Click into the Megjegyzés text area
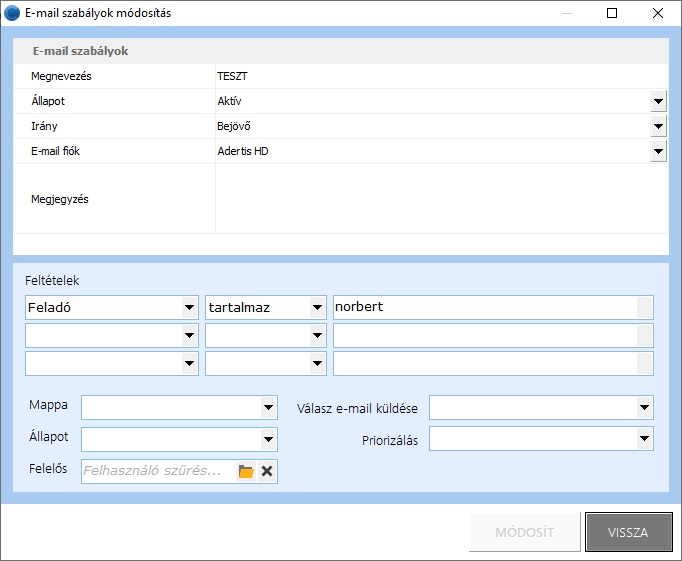 coord(440,199)
